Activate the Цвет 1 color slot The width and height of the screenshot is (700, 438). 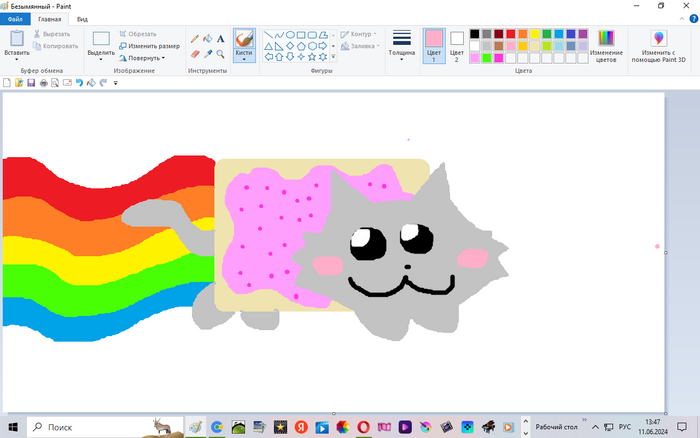pyautogui.click(x=434, y=45)
